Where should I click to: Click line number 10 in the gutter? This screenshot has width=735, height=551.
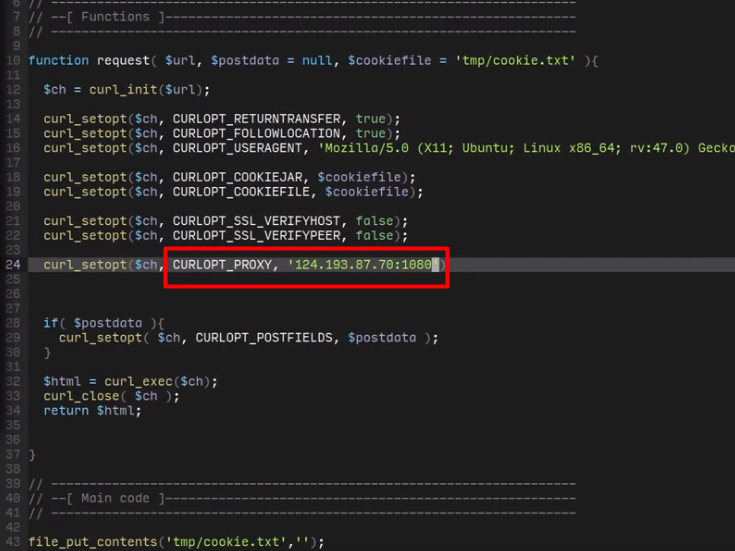(13, 60)
